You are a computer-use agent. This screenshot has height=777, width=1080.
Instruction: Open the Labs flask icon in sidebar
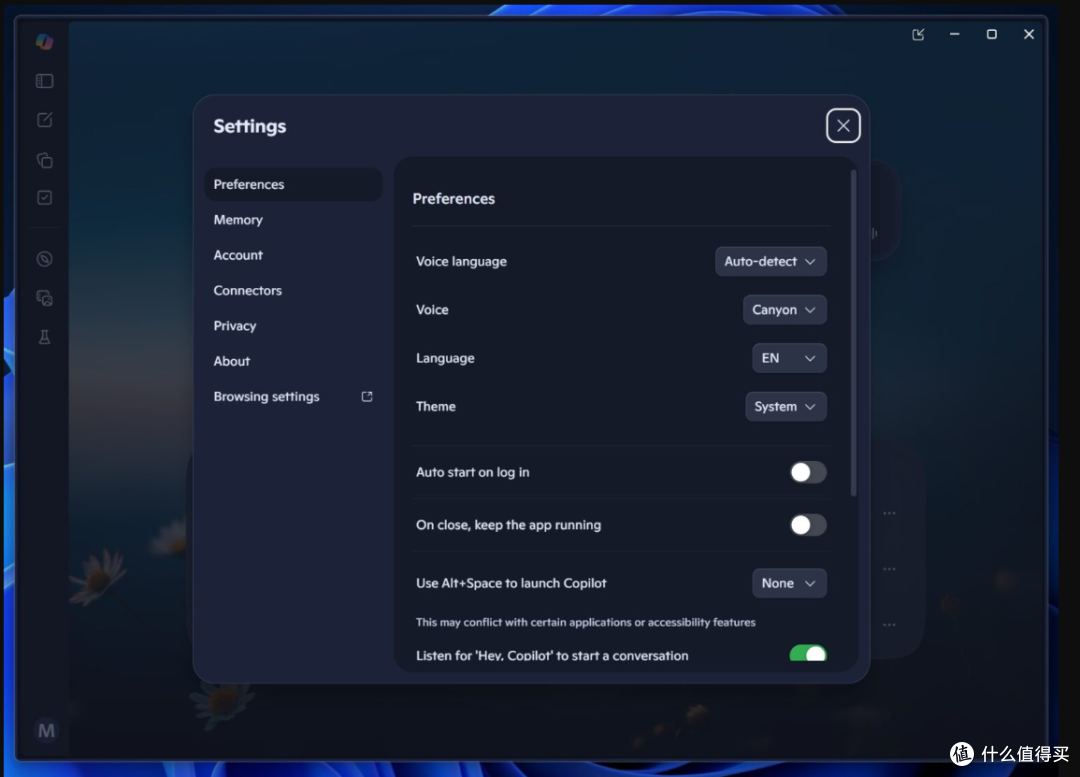(x=45, y=337)
